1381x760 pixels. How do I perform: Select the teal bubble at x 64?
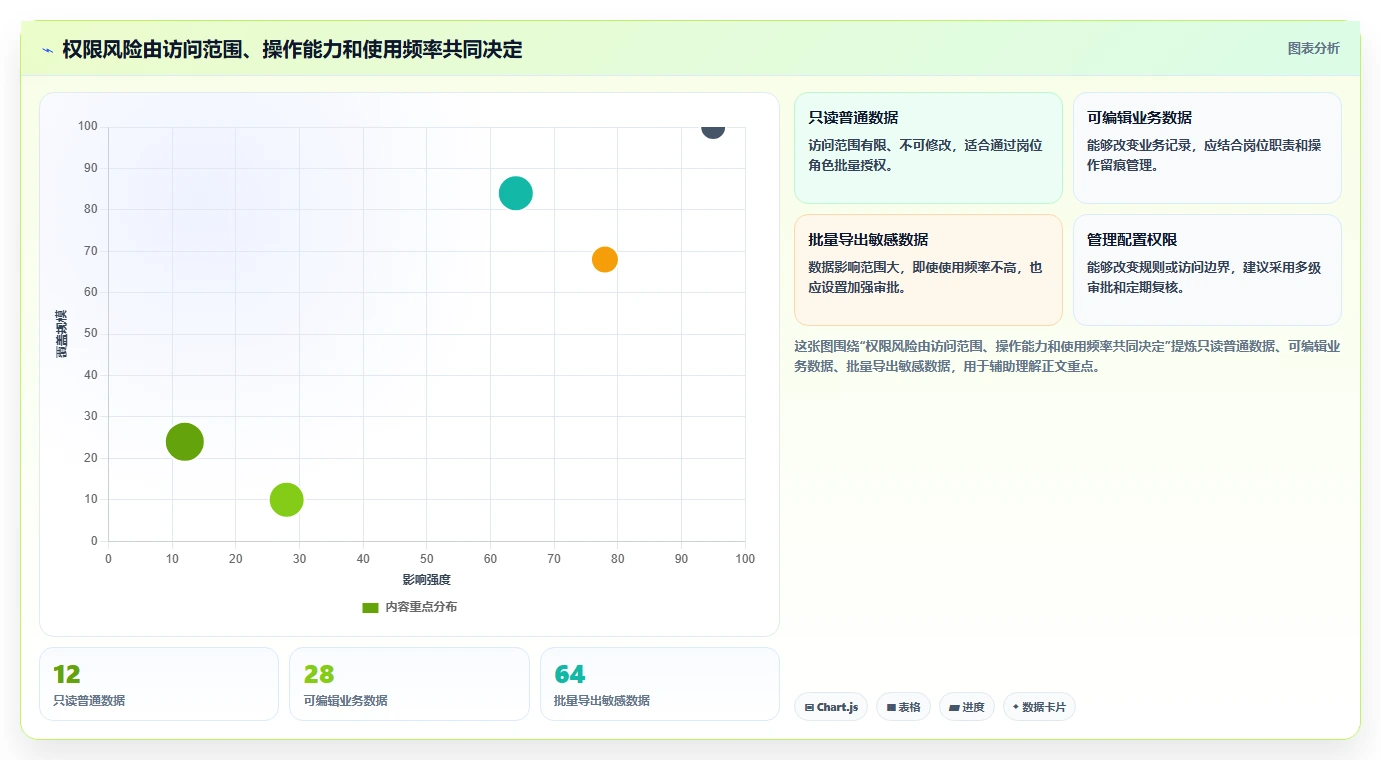(x=516, y=193)
